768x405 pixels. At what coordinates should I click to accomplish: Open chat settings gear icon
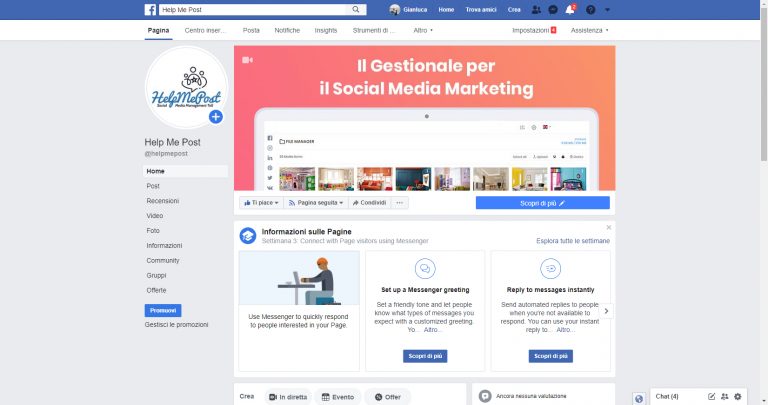point(738,397)
